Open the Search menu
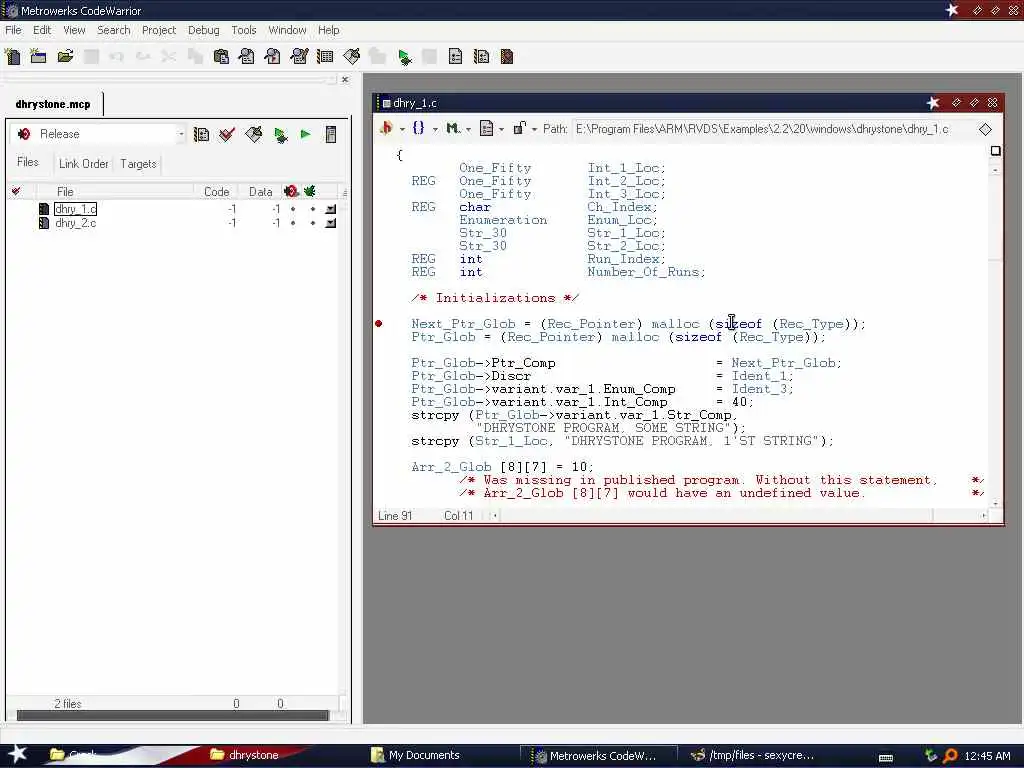This screenshot has width=1024, height=768. pyautogui.click(x=114, y=30)
